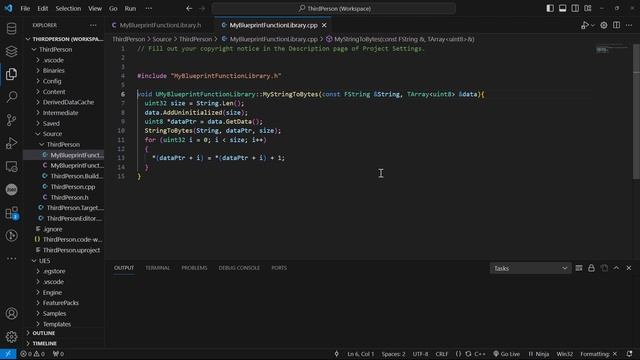This screenshot has height=360, width=640.
Task: Open the Run menu
Action: (130, 8)
